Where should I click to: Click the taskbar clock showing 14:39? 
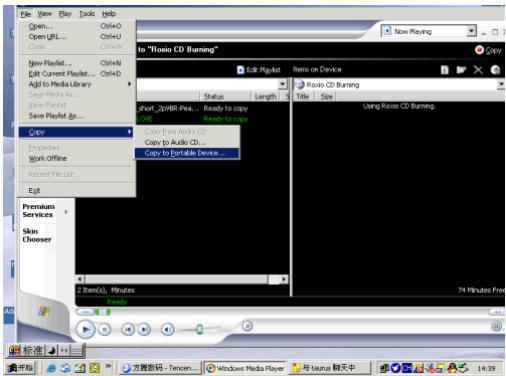[x=486, y=368]
